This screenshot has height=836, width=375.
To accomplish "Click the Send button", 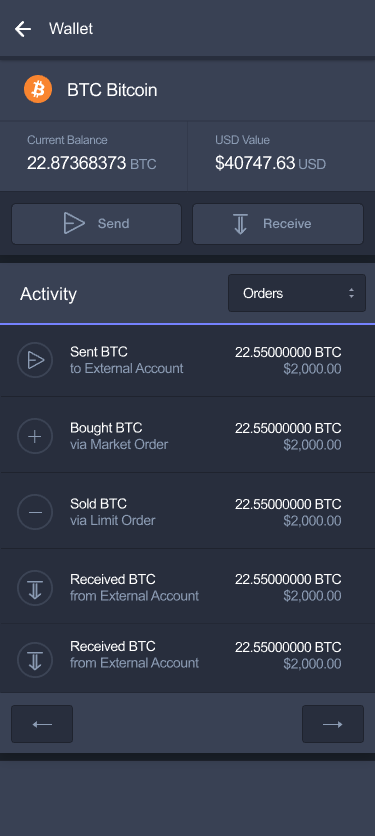I will point(97,224).
